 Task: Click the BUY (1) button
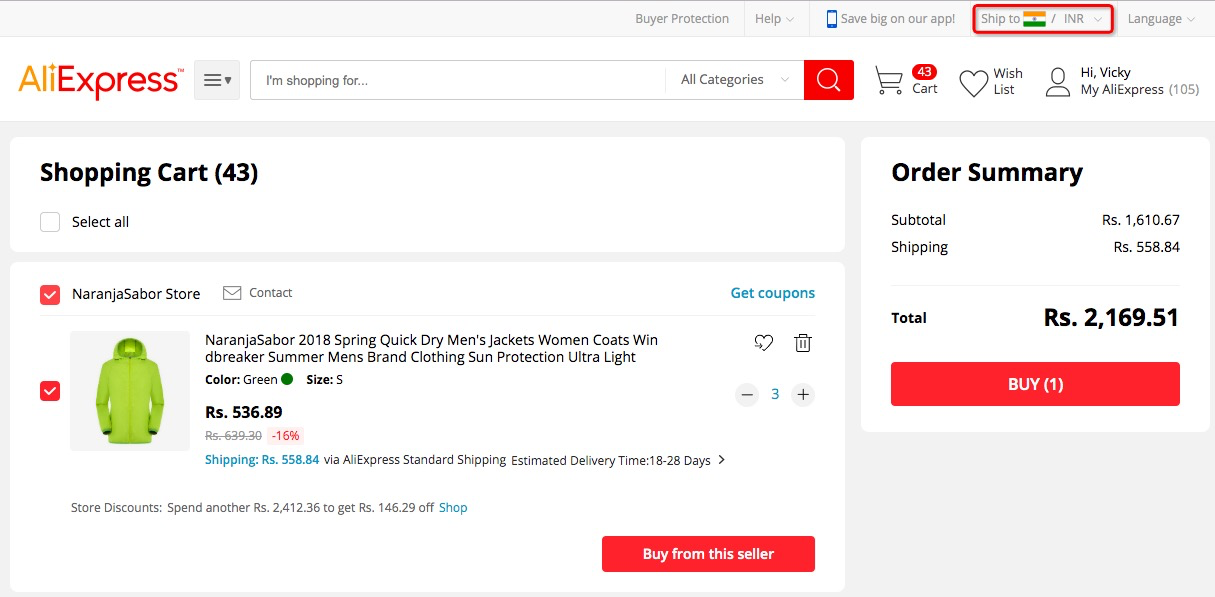coord(1035,384)
